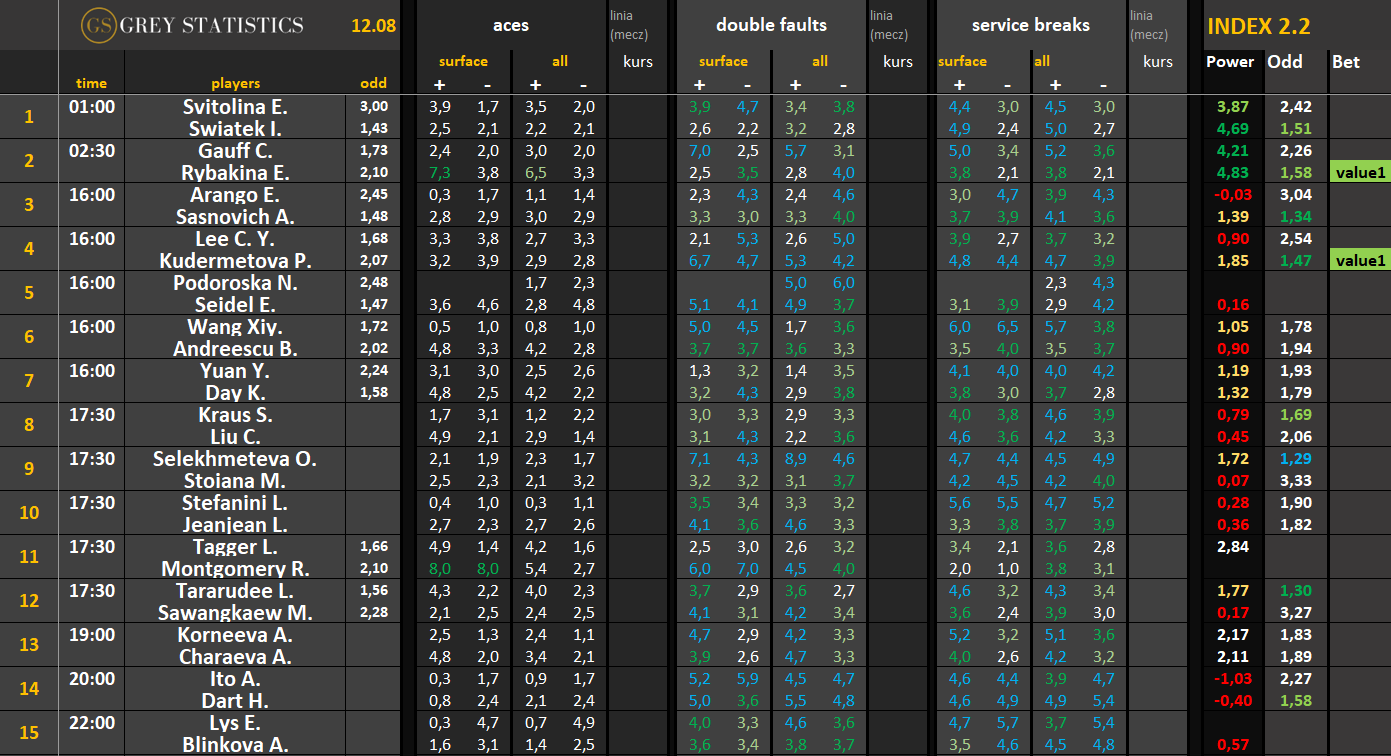Select player Kudermetova P.
1391x756 pixels.
tap(236, 260)
